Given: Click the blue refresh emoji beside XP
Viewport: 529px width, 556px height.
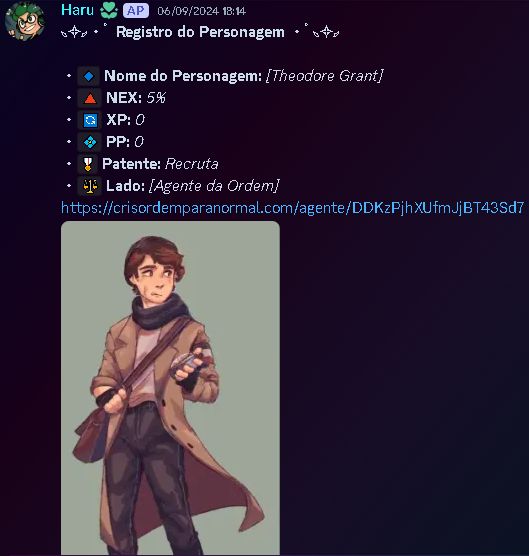Looking at the screenshot, I should pos(90,120).
